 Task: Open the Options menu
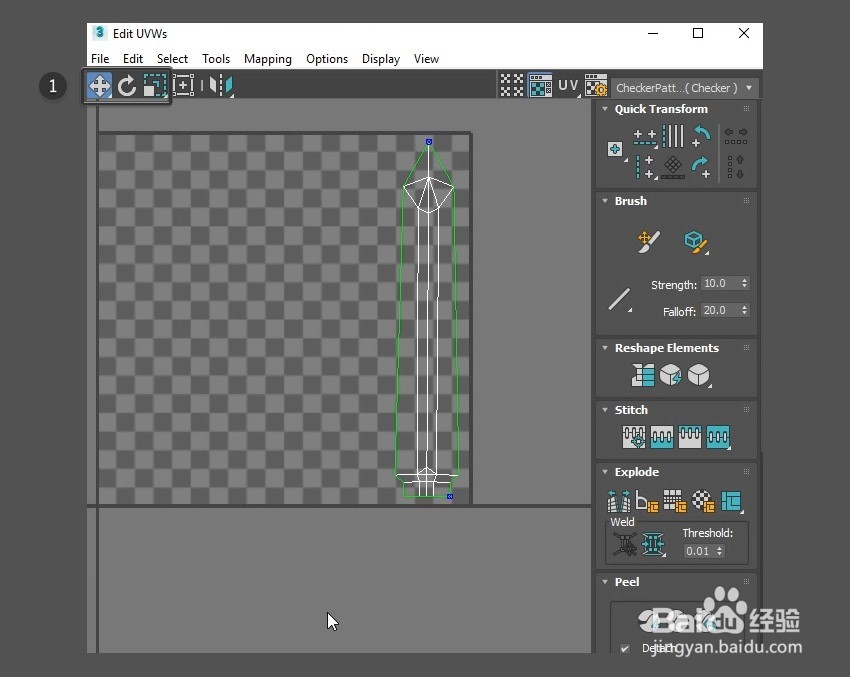(x=327, y=59)
